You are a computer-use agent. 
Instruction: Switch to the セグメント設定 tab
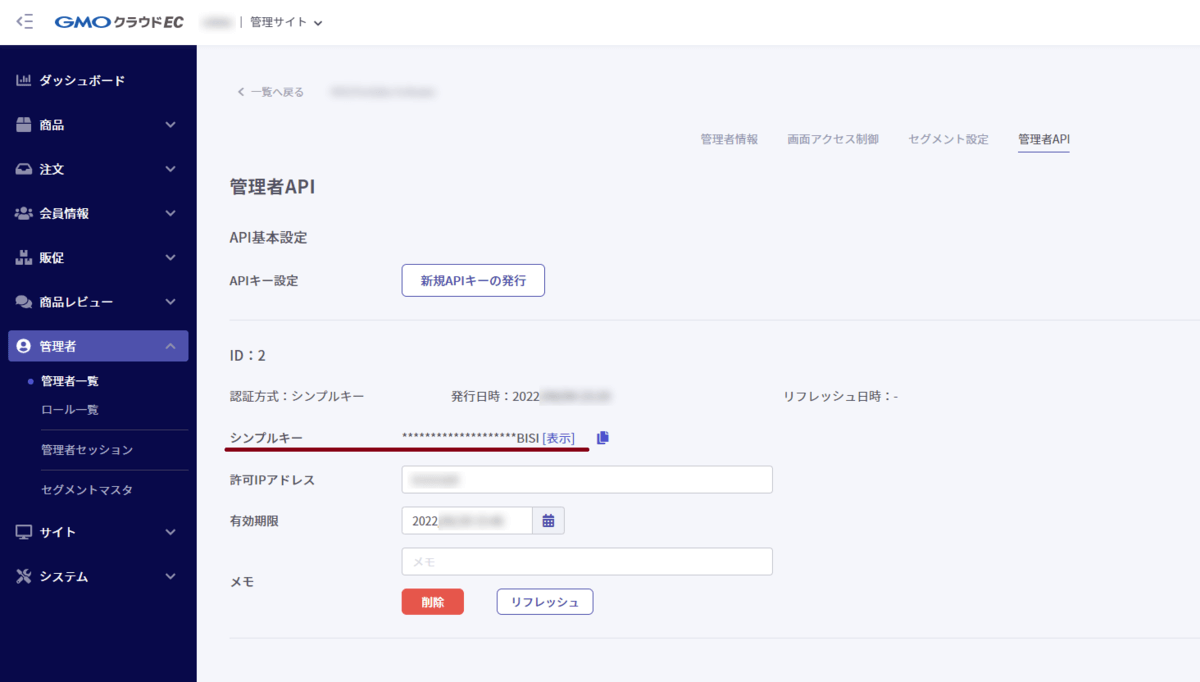click(948, 139)
